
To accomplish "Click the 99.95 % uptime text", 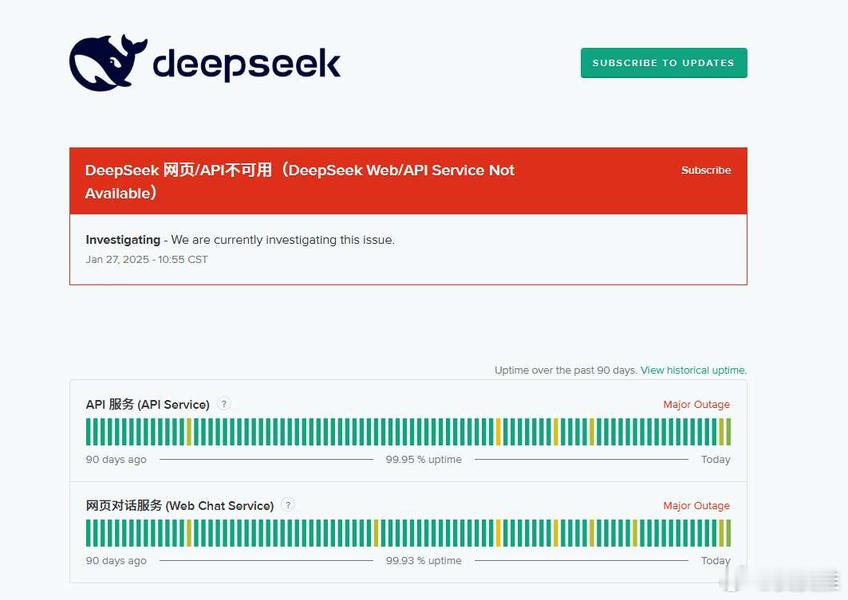I will click(x=423, y=459).
